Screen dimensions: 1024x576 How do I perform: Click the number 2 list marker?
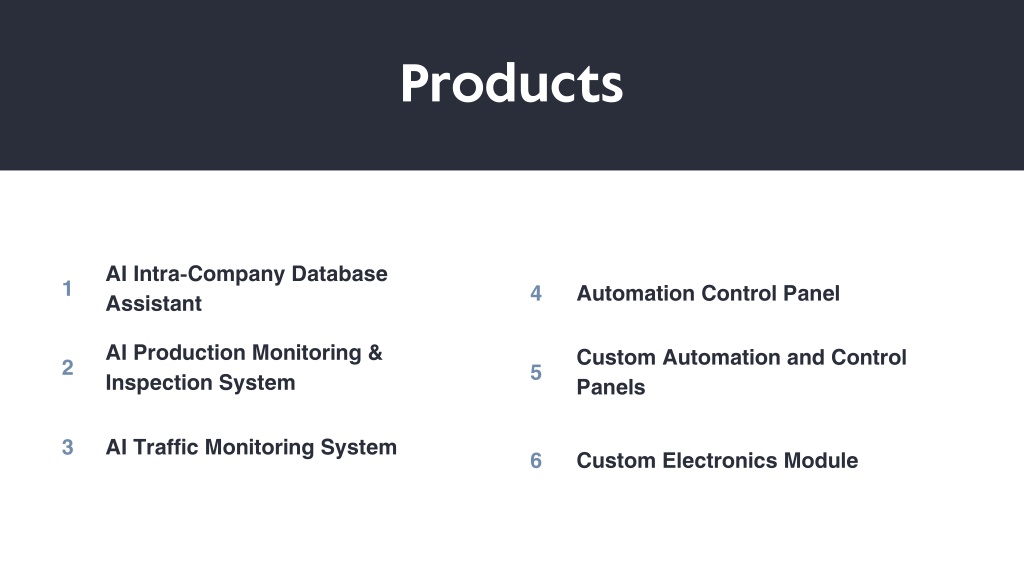coord(67,368)
